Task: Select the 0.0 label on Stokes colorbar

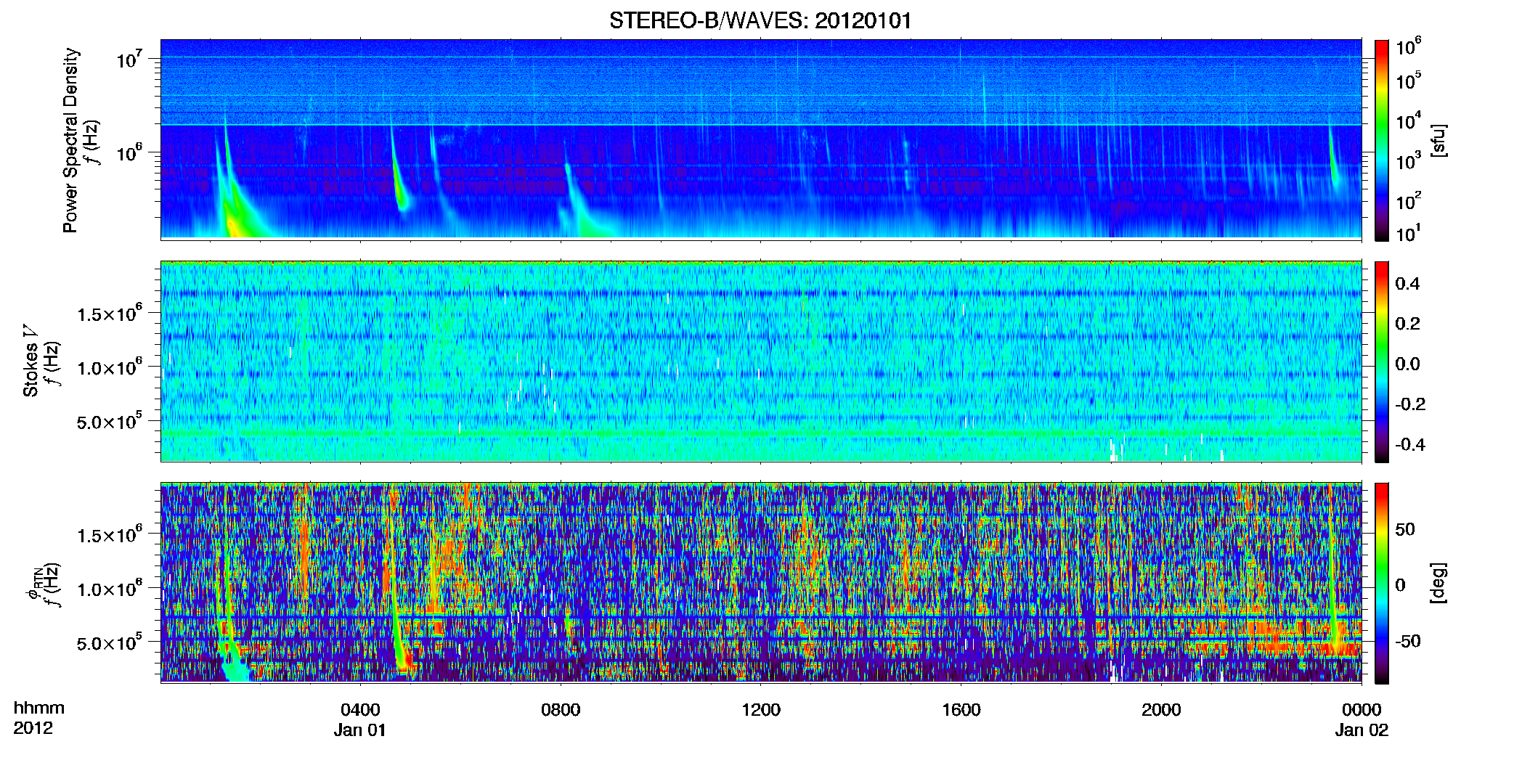Action: [x=1407, y=364]
